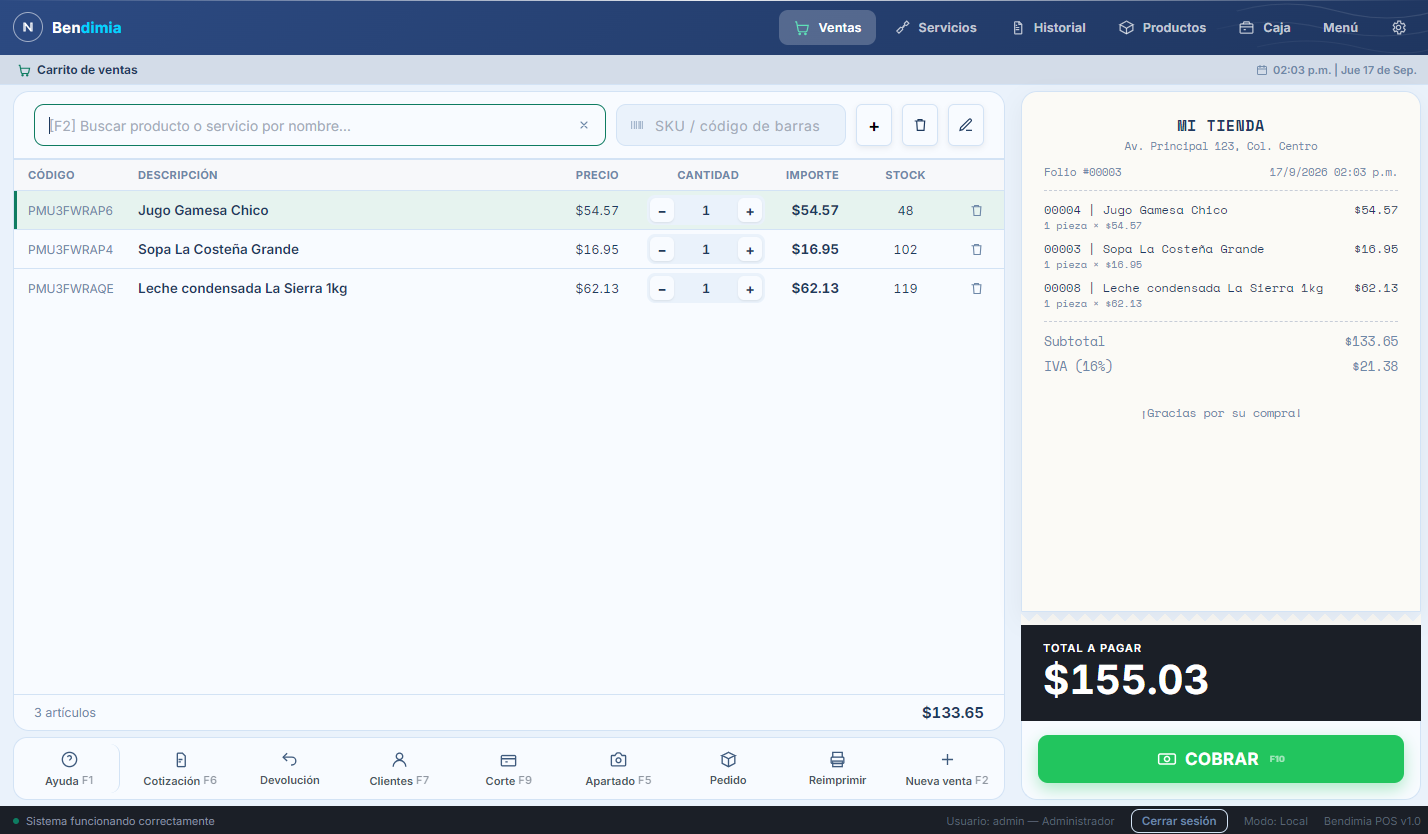Delete Jugo Gamesa Chico row
The height and width of the screenshot is (834, 1428).
click(977, 210)
